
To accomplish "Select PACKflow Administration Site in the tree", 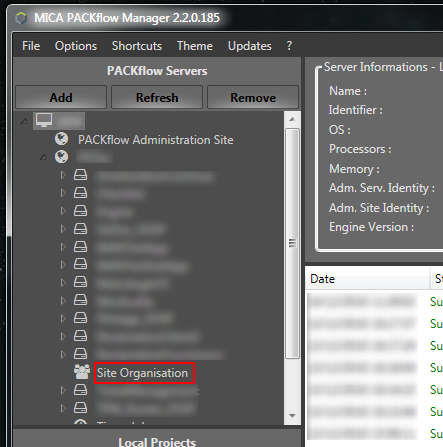I will tap(156, 140).
